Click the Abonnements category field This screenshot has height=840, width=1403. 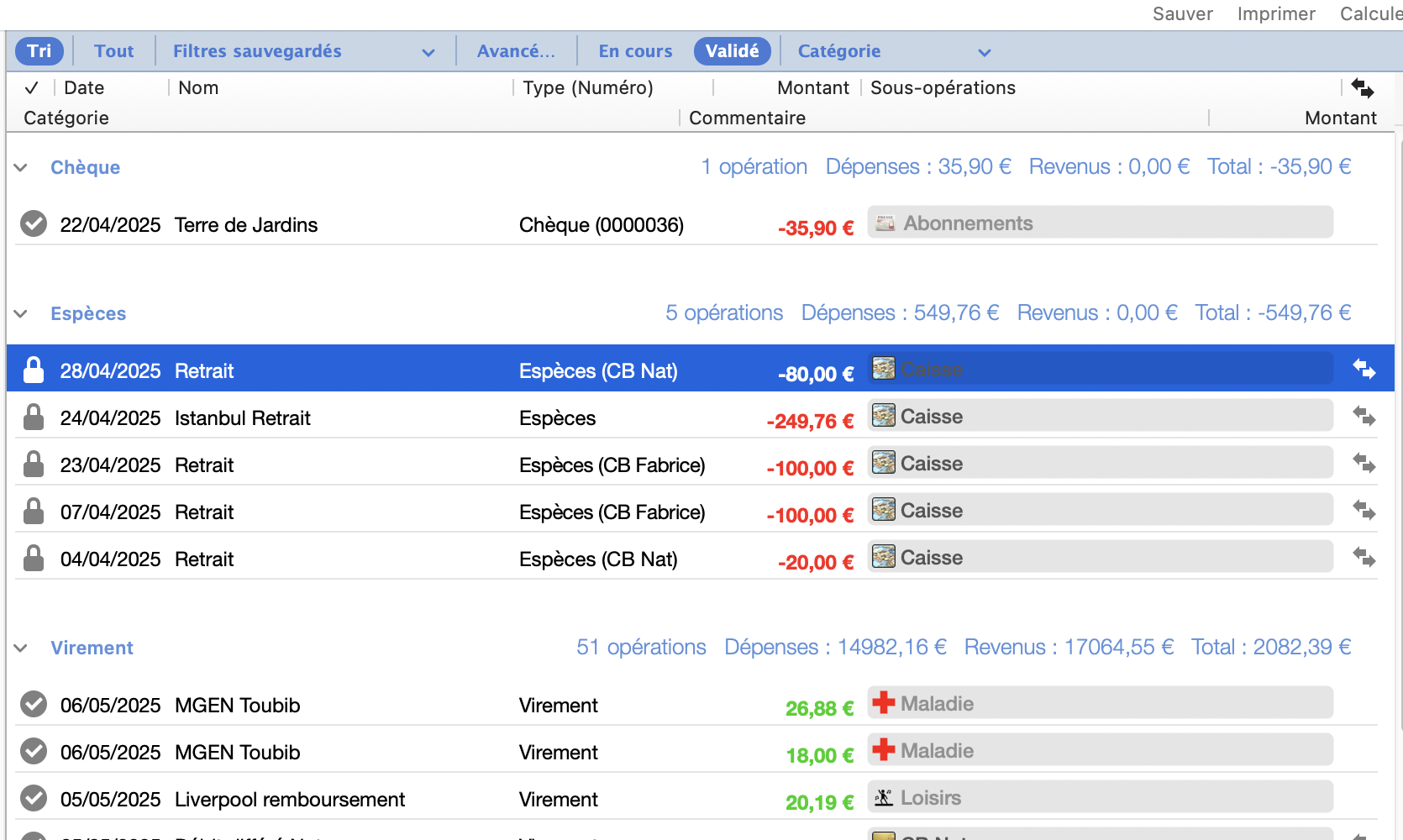pyautogui.click(x=1101, y=223)
